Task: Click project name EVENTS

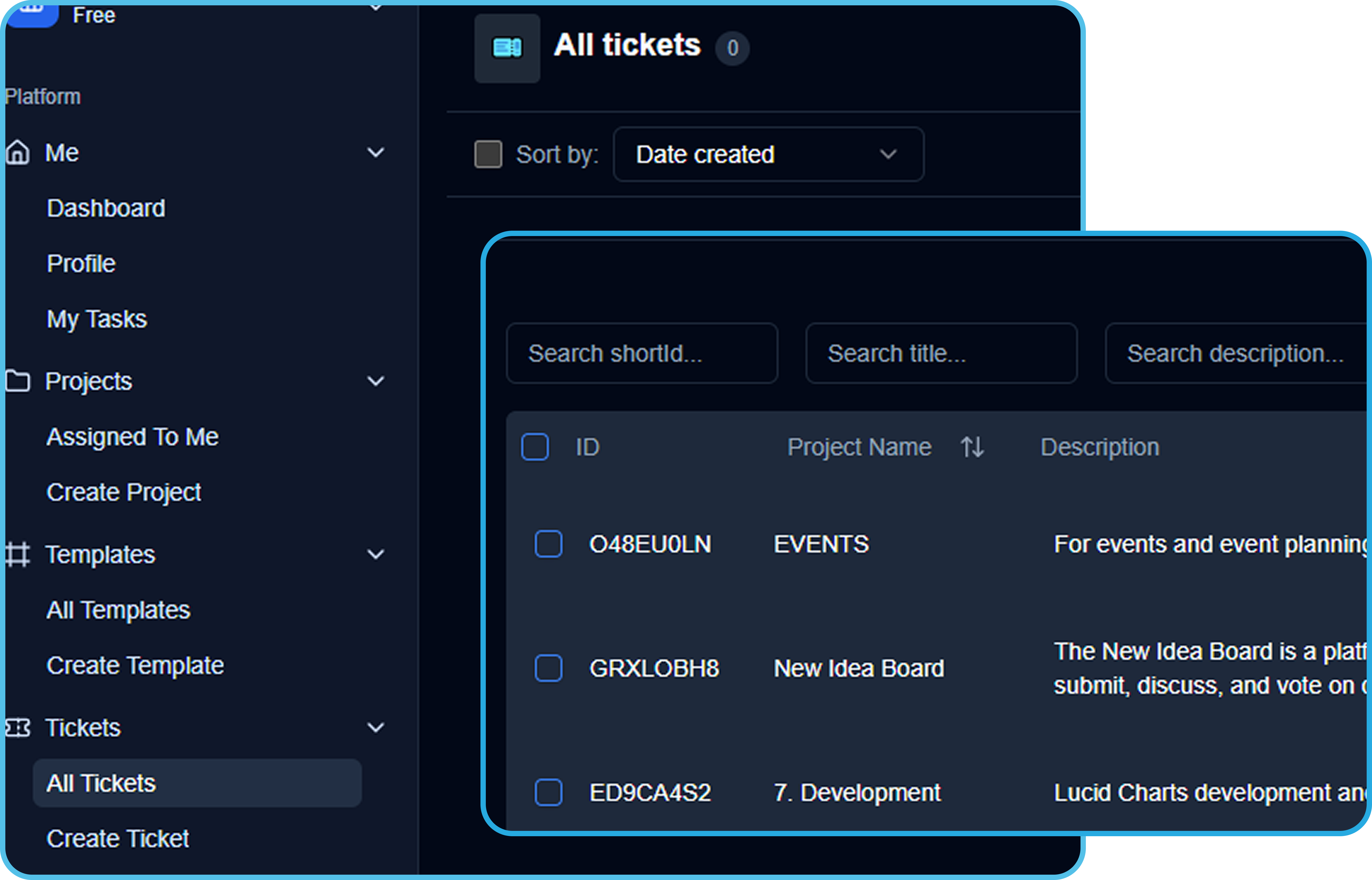Action: click(x=821, y=544)
